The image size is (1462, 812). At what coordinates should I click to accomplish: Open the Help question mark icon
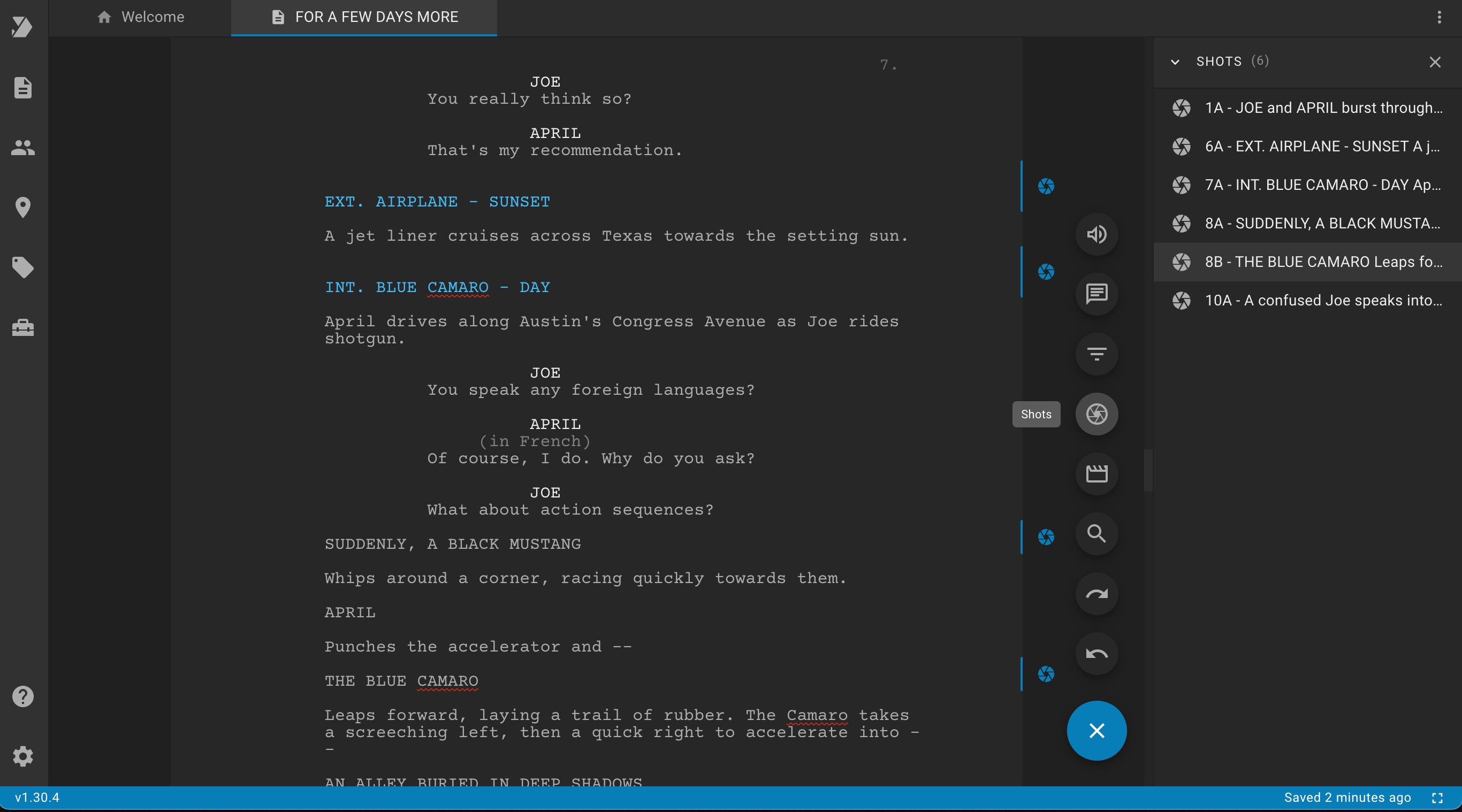pyautogui.click(x=22, y=696)
